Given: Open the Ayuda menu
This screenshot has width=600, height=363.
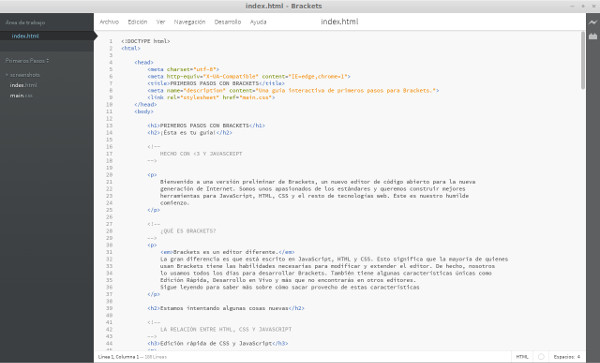Looking at the screenshot, I should coord(258,22).
